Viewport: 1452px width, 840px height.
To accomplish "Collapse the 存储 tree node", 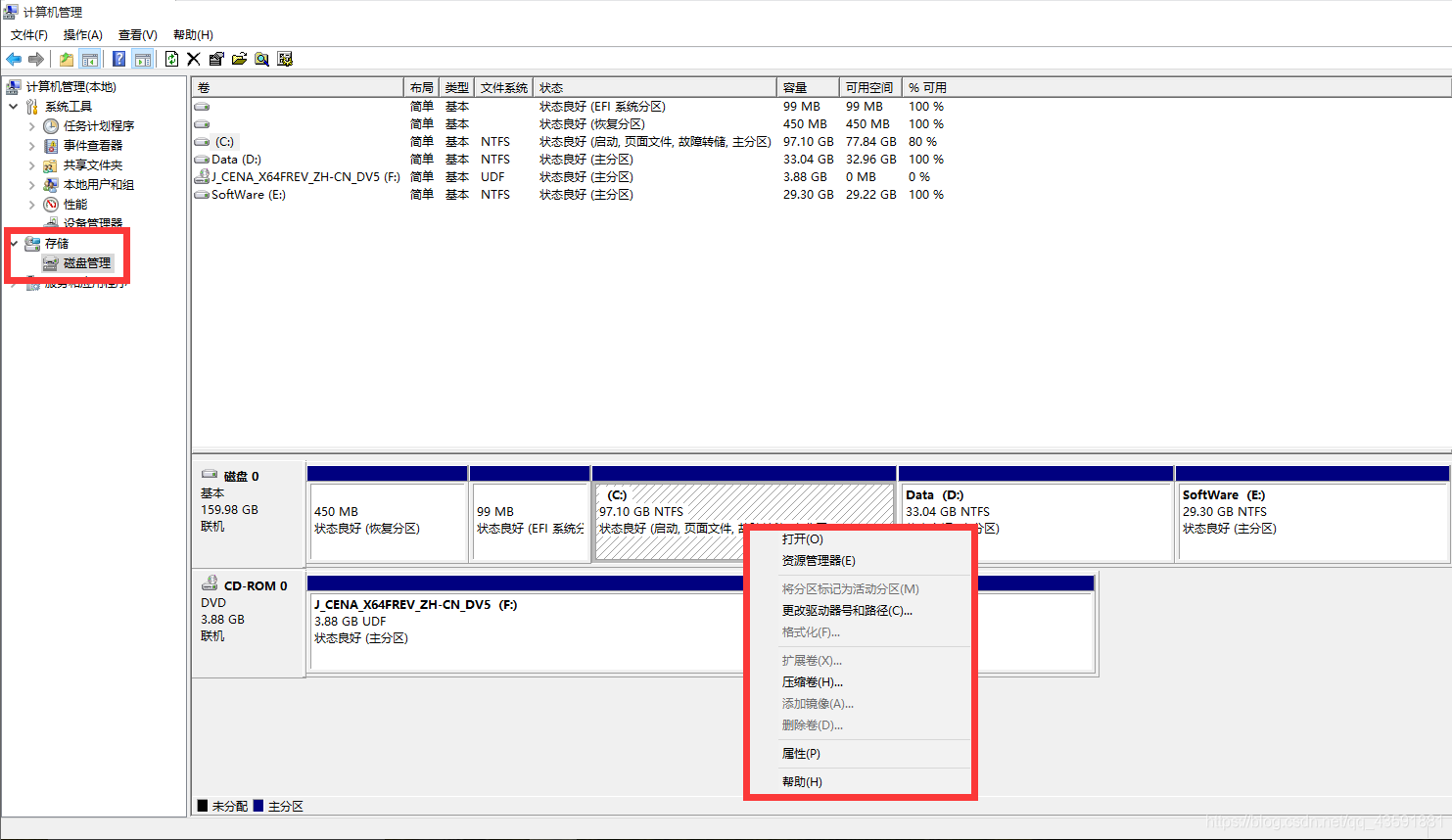I will 14,244.
